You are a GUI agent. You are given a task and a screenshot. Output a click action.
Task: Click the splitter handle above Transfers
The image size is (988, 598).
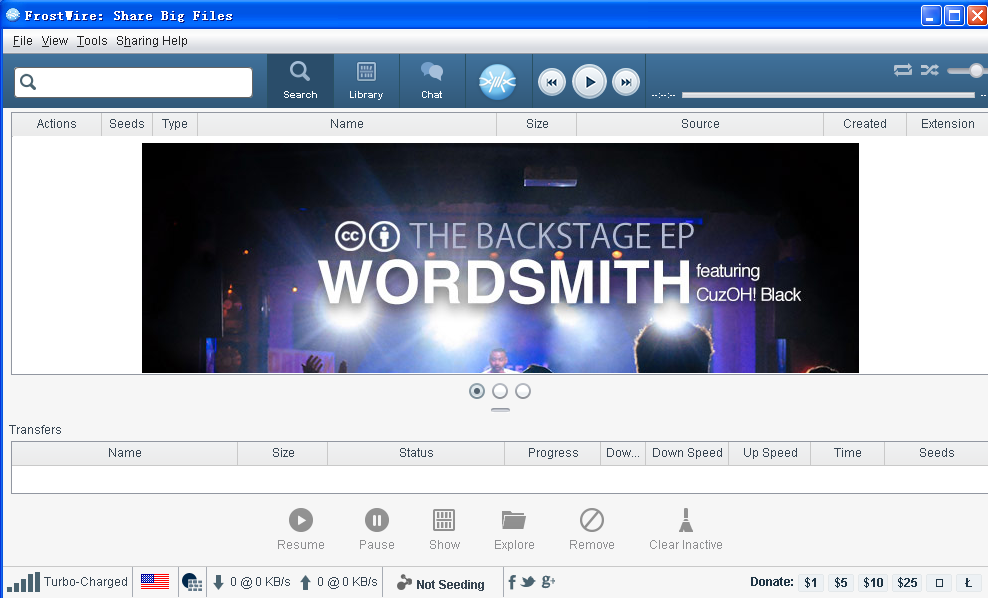point(500,410)
